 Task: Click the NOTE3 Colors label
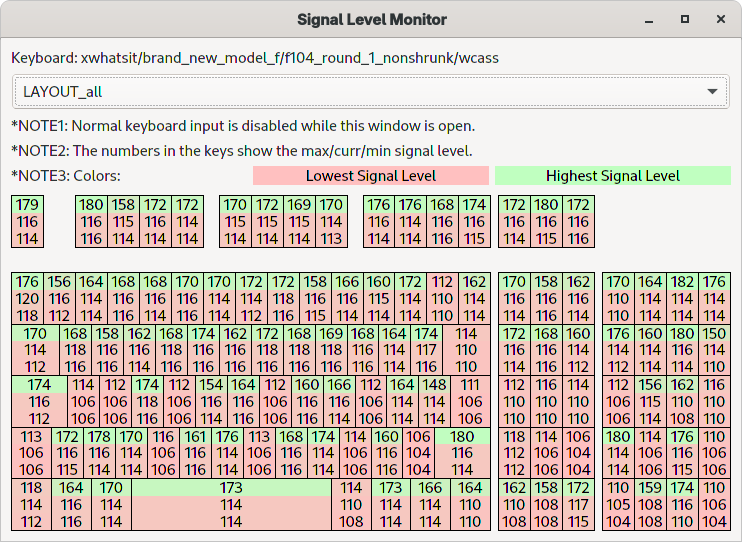coord(66,176)
